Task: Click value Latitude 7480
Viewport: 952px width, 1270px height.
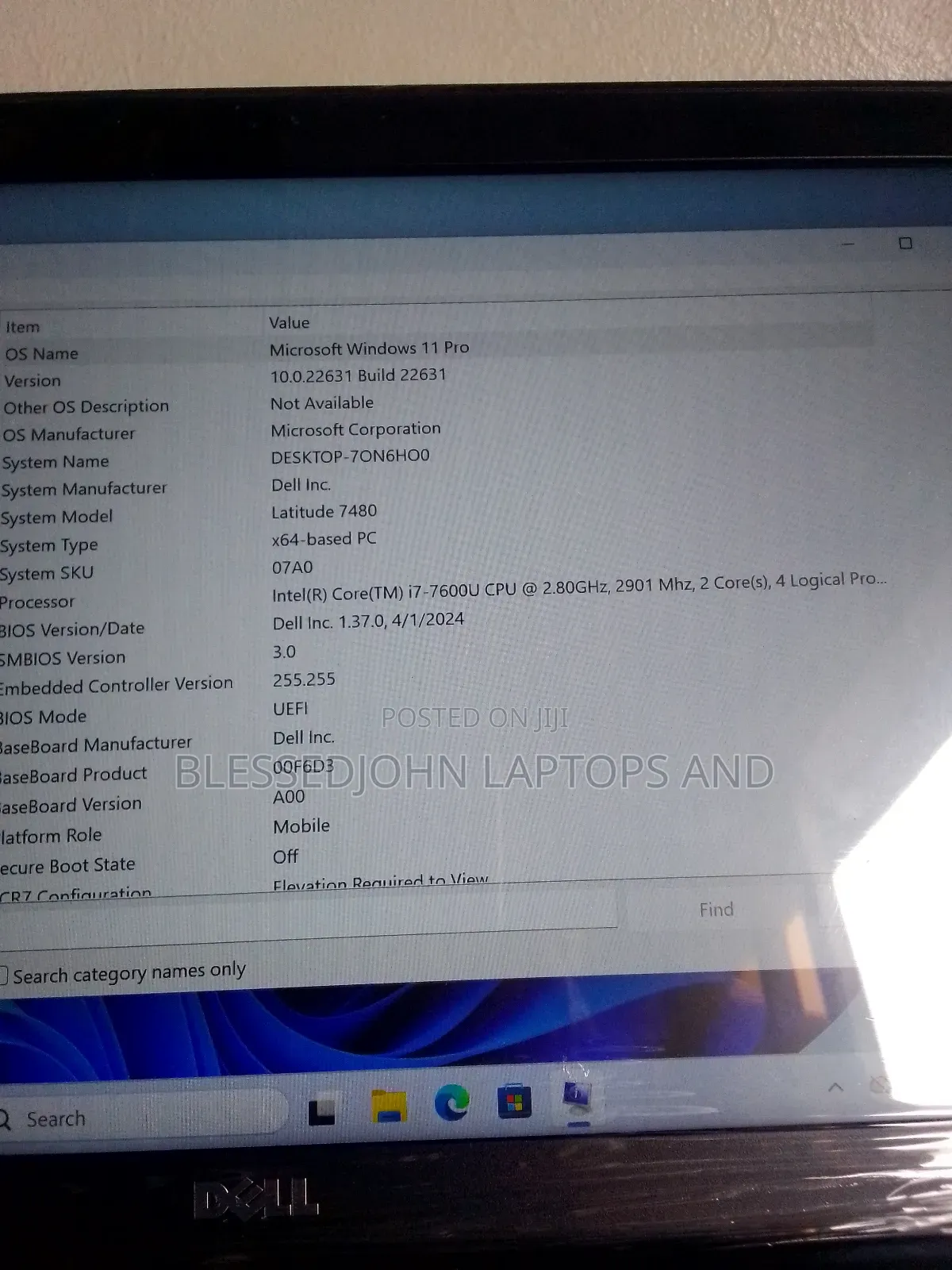Action: (x=324, y=512)
